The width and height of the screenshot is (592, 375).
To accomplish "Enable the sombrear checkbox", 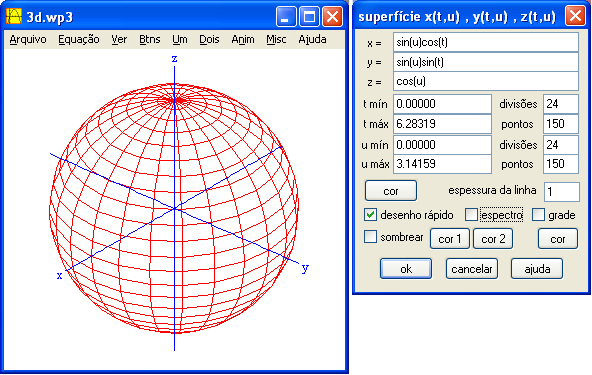I will [370, 237].
